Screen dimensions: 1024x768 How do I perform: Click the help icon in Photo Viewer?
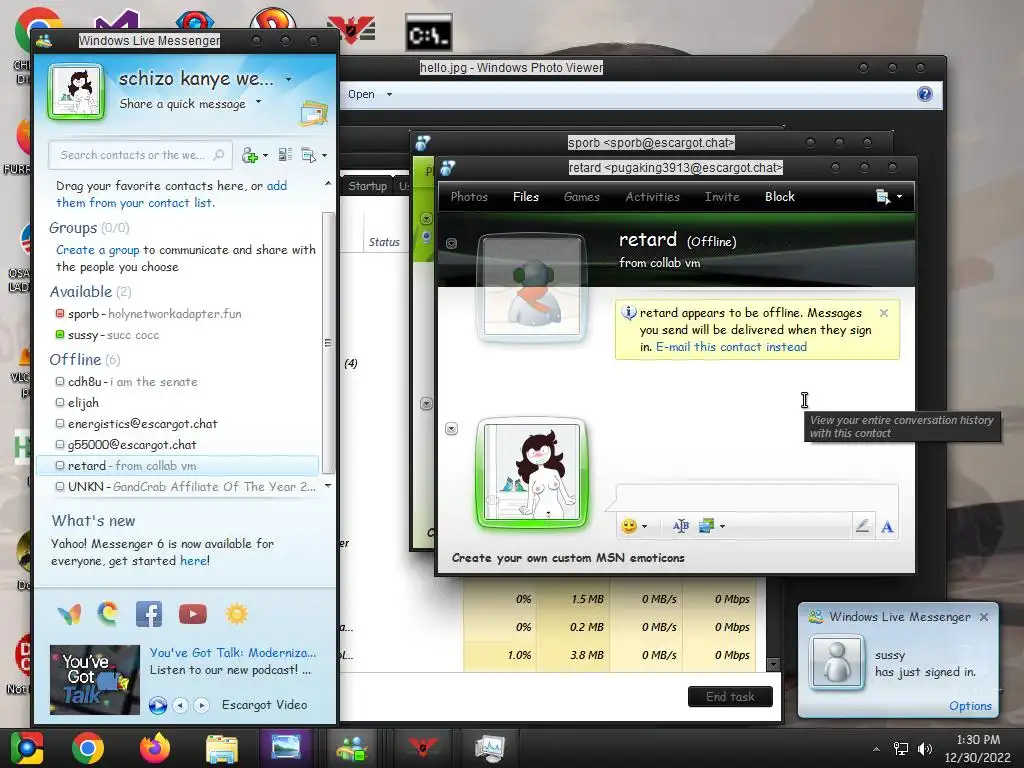tap(925, 94)
